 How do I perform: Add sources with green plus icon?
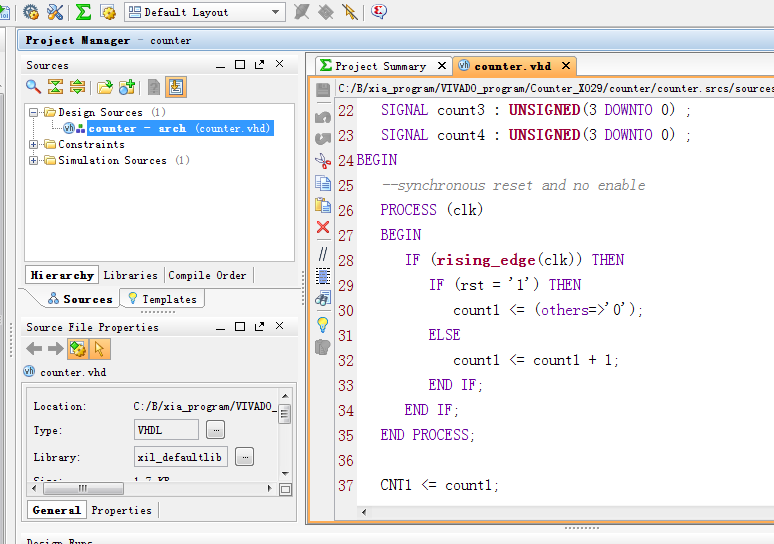point(127,87)
